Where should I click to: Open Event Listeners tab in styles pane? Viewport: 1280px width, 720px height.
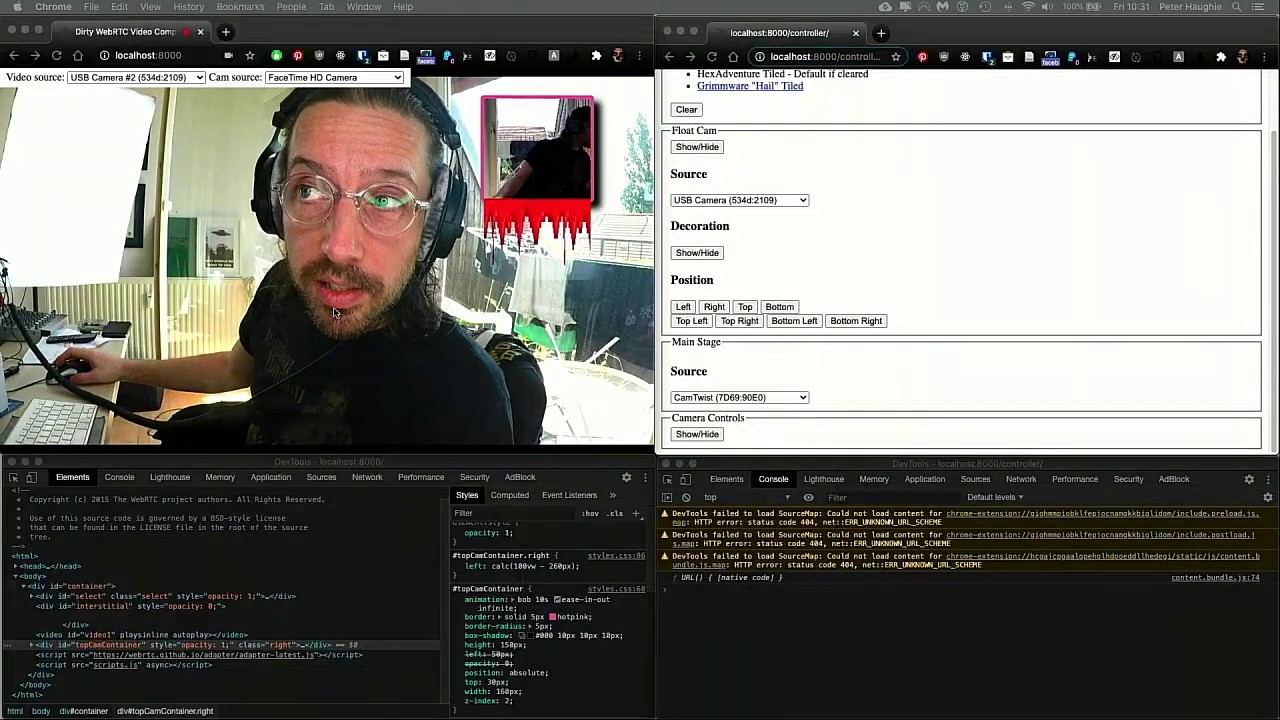(569, 495)
